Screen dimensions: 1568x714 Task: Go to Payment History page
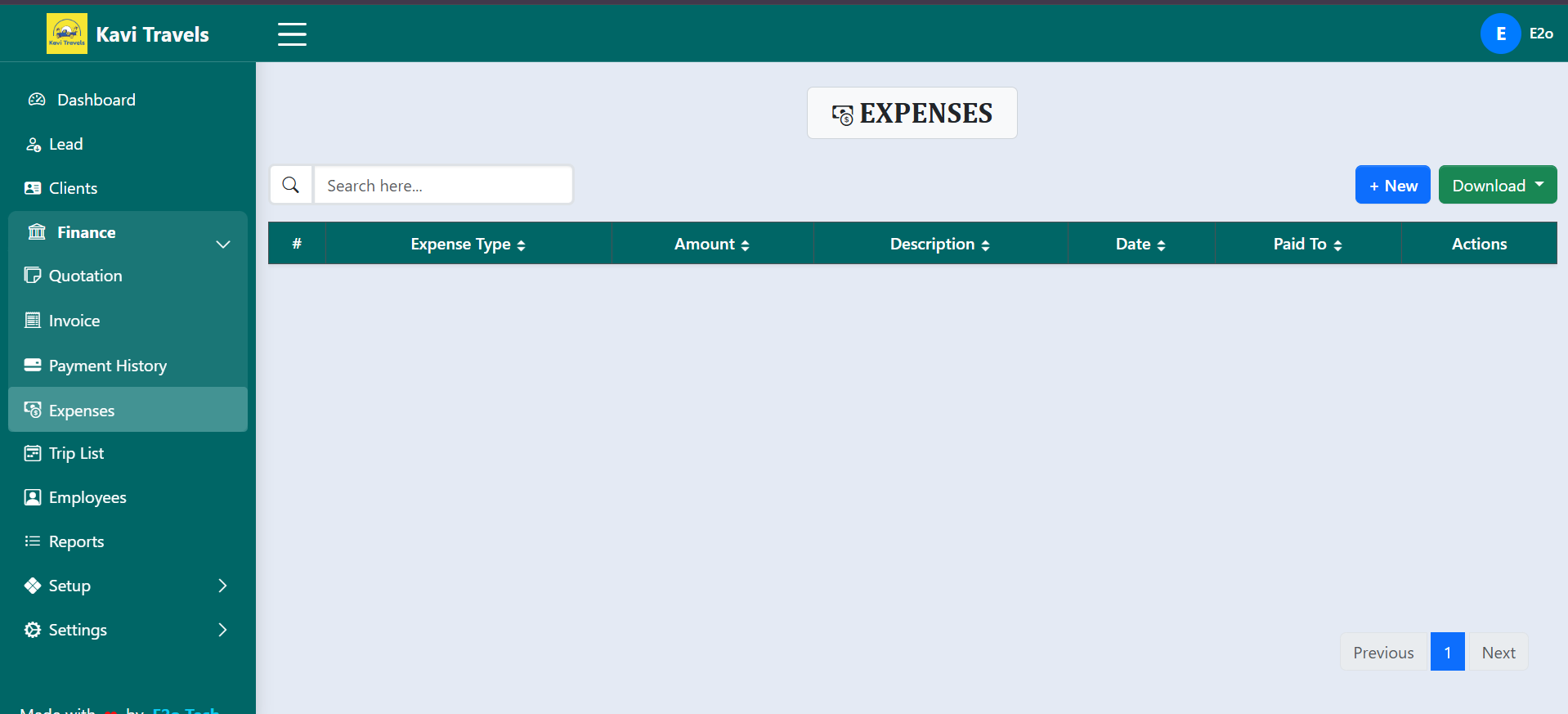click(107, 366)
